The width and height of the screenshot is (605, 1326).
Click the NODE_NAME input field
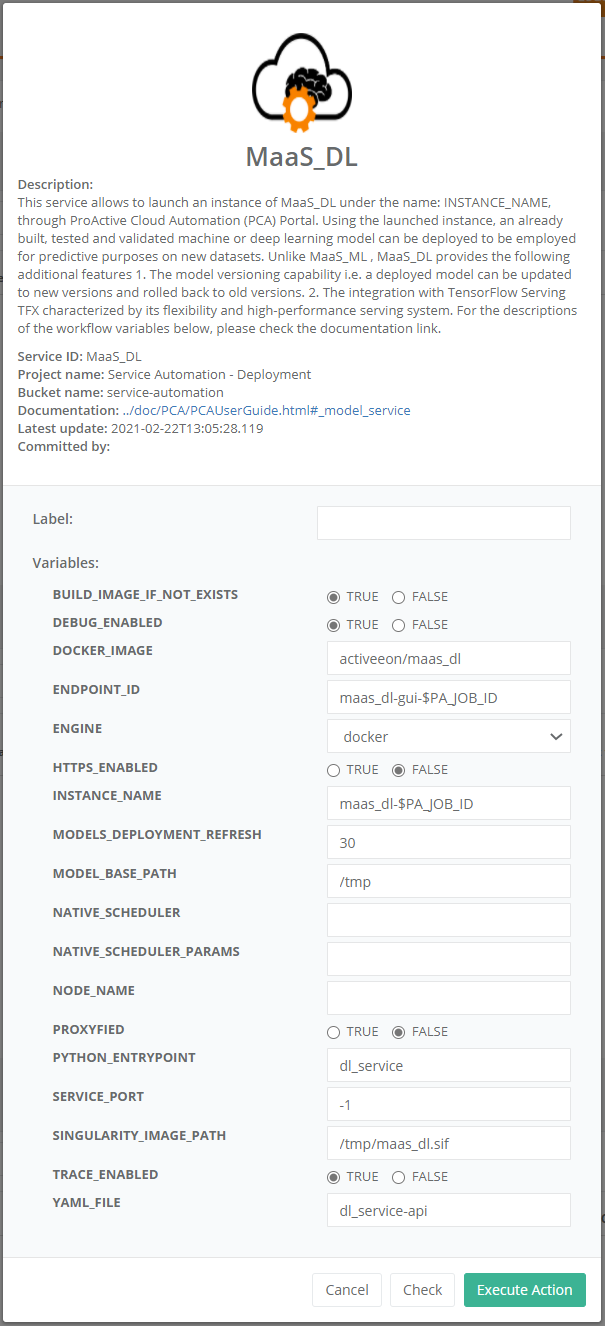pos(449,998)
